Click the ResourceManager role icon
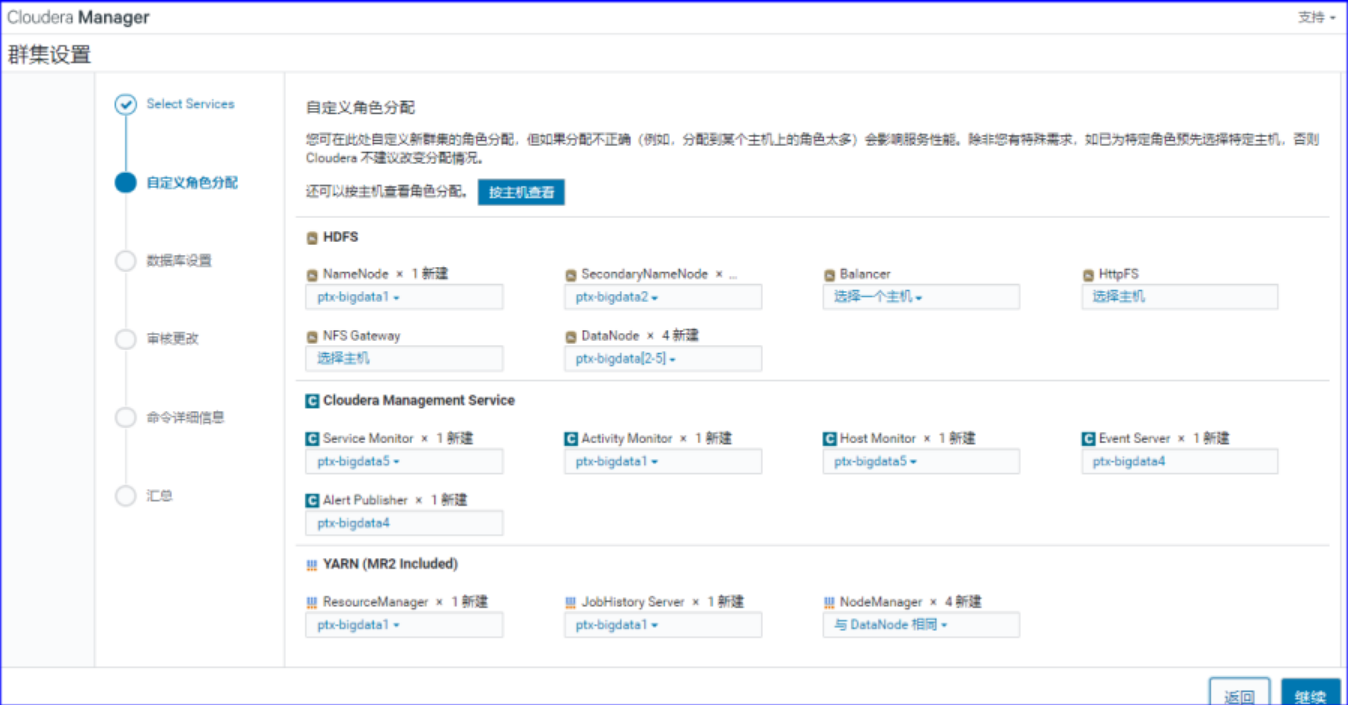Image resolution: width=1348 pixels, height=705 pixels. [x=312, y=602]
